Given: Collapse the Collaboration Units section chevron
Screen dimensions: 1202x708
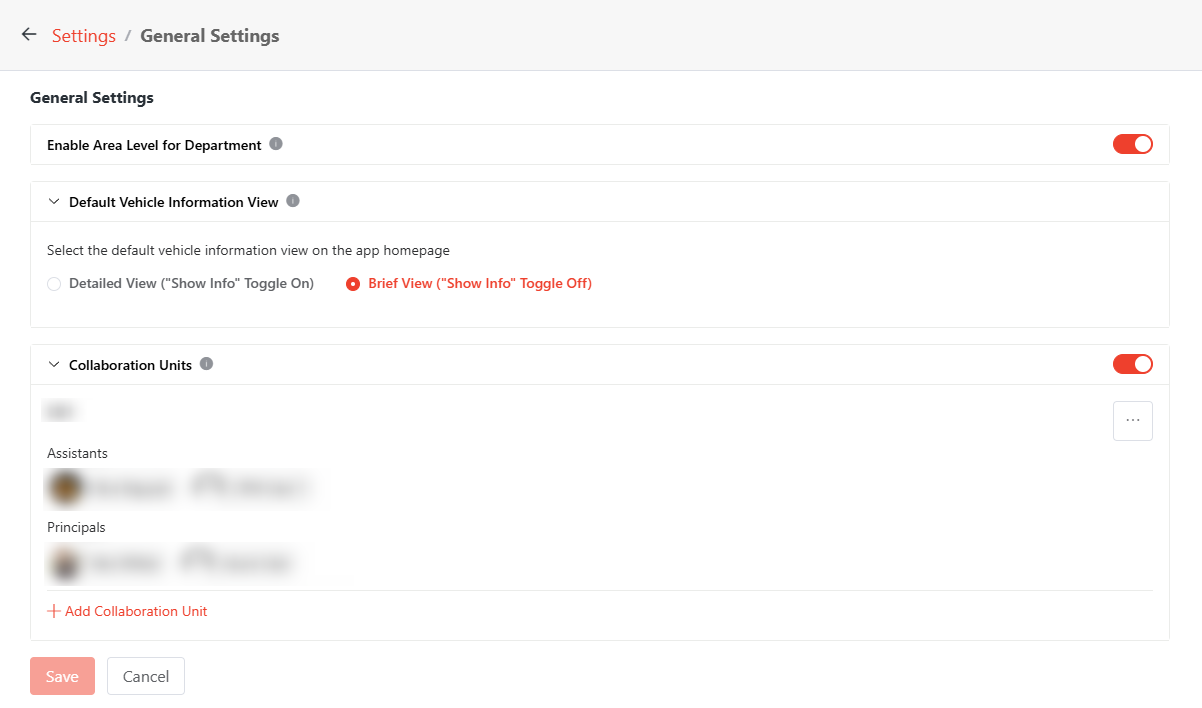Looking at the screenshot, I should point(54,365).
